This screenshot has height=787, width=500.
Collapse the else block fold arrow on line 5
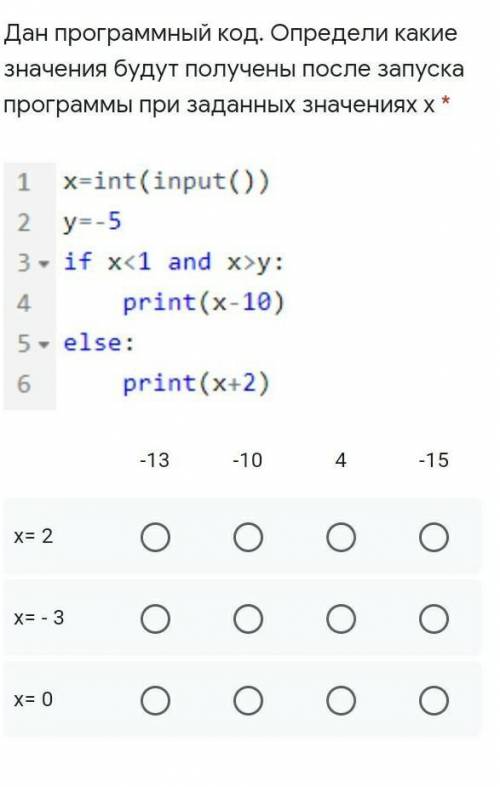44,344
